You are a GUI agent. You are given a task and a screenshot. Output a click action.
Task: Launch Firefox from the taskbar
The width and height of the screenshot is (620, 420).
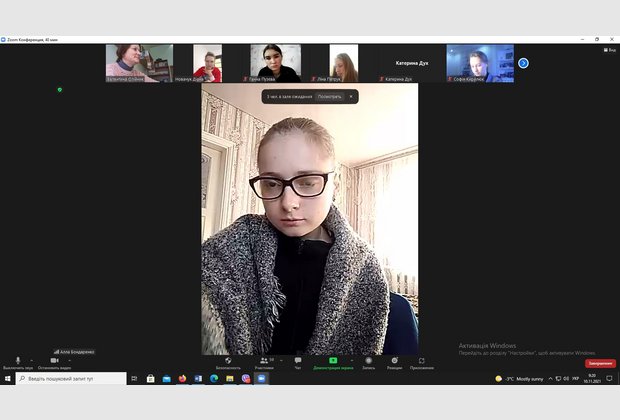pyautogui.click(x=182, y=378)
